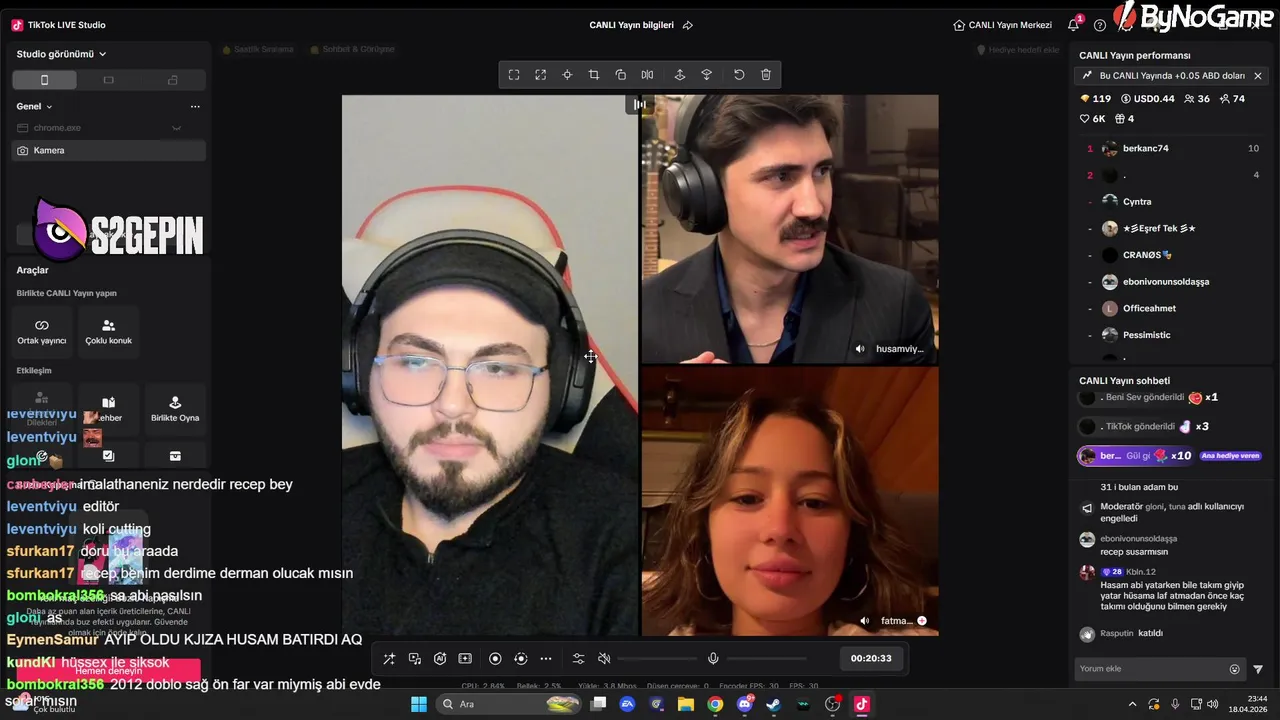The width and height of the screenshot is (1280, 720).
Task: Adjust the desktop audio volume slider
Action: point(656,658)
